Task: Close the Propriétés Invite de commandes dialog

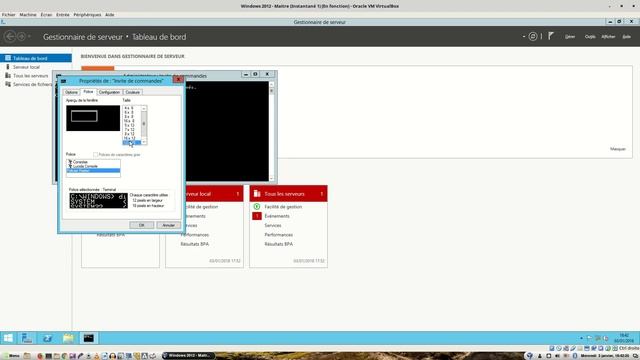Action: click(178, 80)
